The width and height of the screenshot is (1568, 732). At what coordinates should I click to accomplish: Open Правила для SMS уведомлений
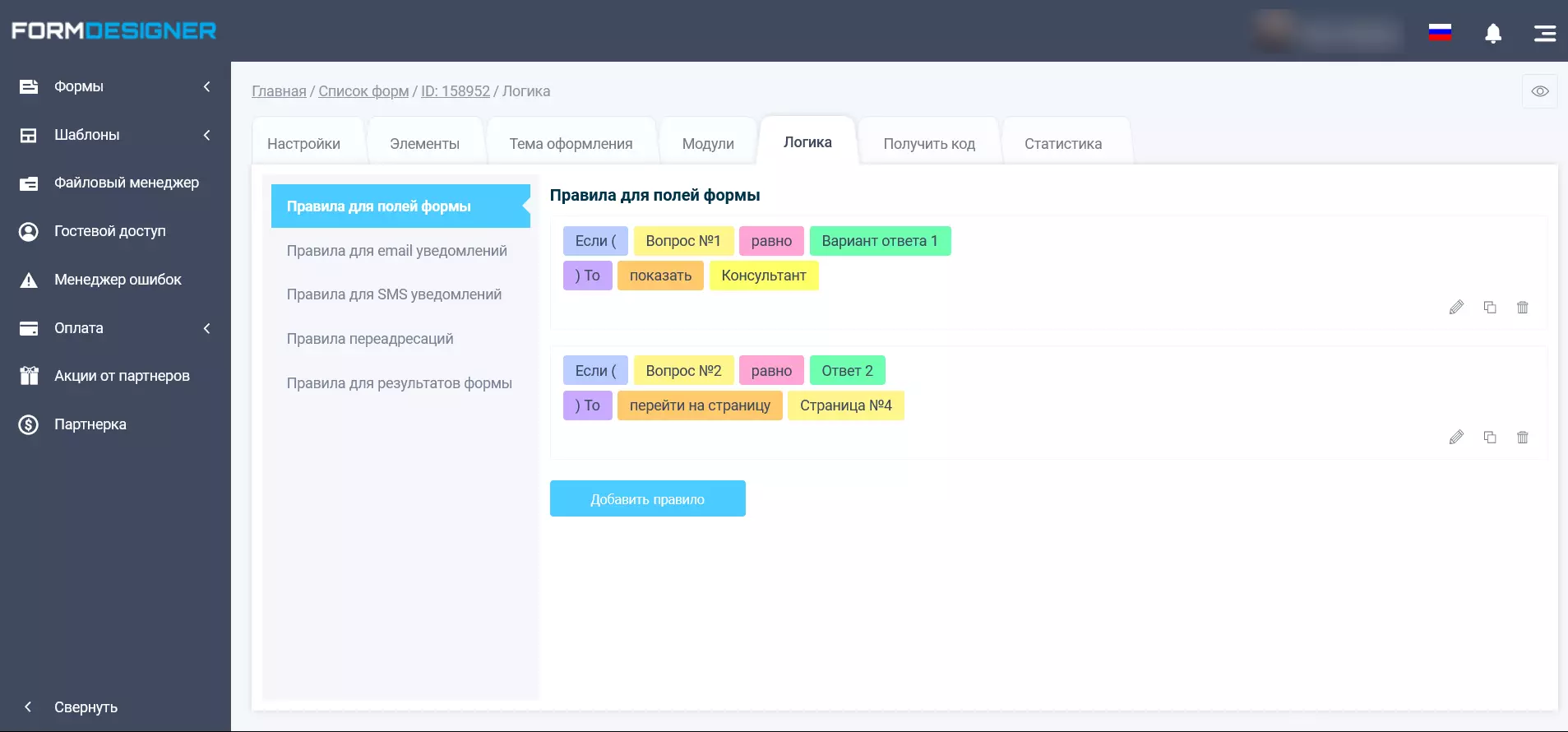395,294
